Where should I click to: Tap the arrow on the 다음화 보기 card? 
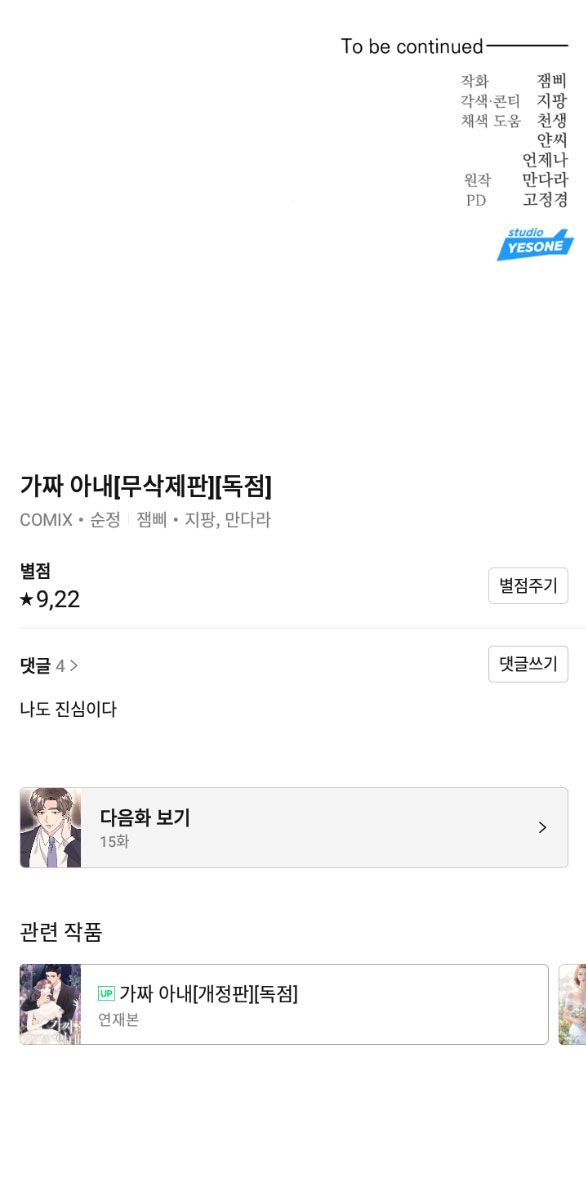click(x=543, y=828)
